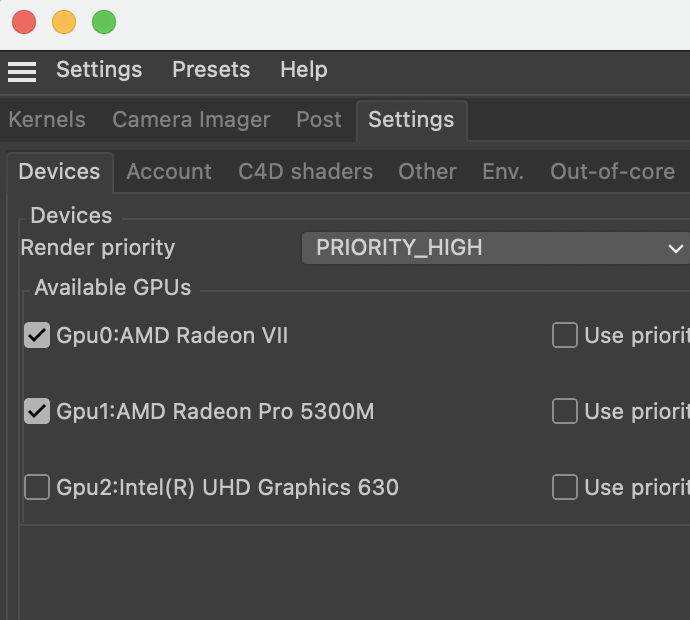Image resolution: width=690 pixels, height=620 pixels.
Task: Enable Gpu2 Intel UHD Graphics 630
Action: [37, 488]
